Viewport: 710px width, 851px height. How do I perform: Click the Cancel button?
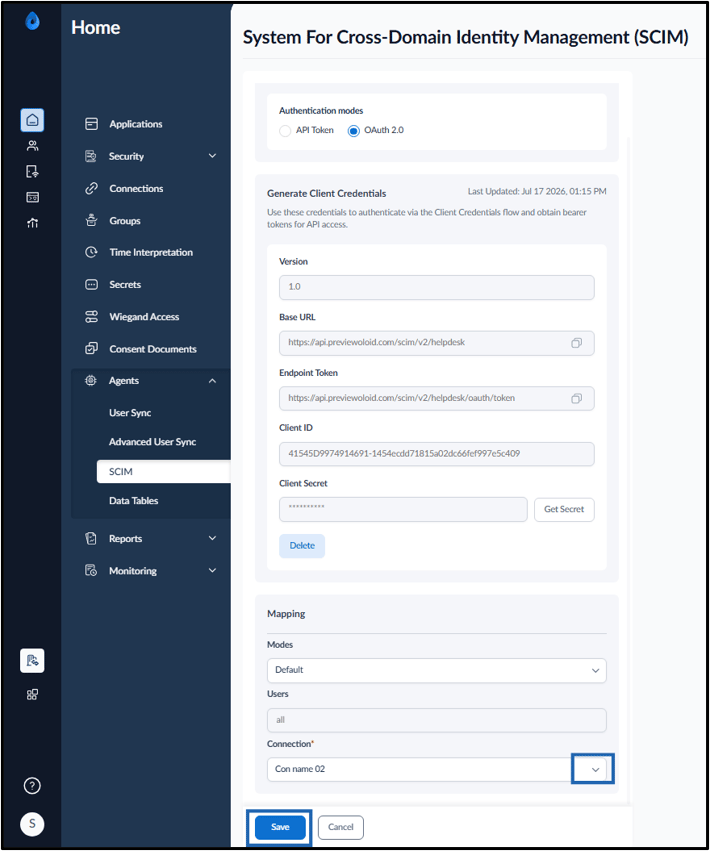[x=340, y=827]
